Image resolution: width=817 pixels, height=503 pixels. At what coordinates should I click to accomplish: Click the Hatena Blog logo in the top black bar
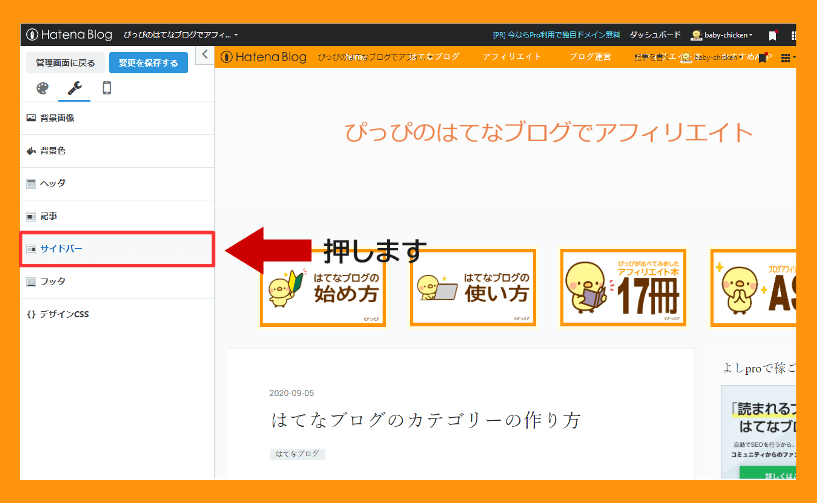coord(69,35)
